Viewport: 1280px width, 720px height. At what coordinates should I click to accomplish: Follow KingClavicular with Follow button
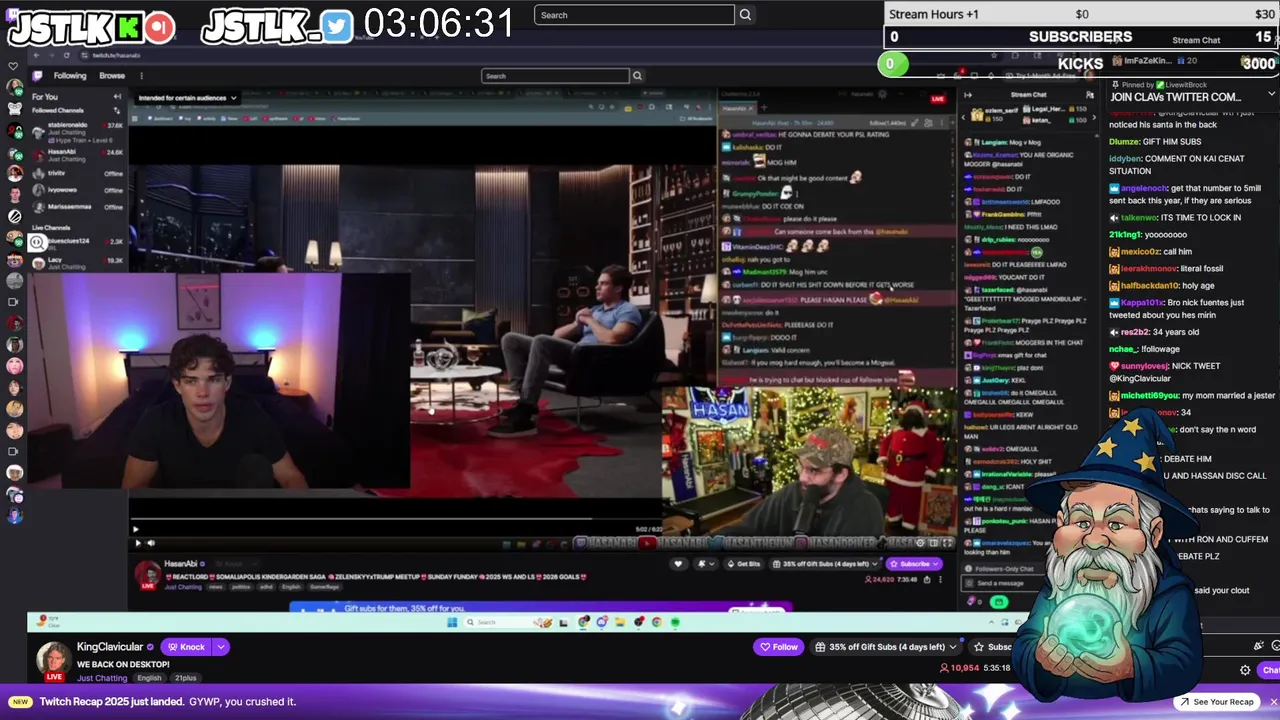click(779, 647)
